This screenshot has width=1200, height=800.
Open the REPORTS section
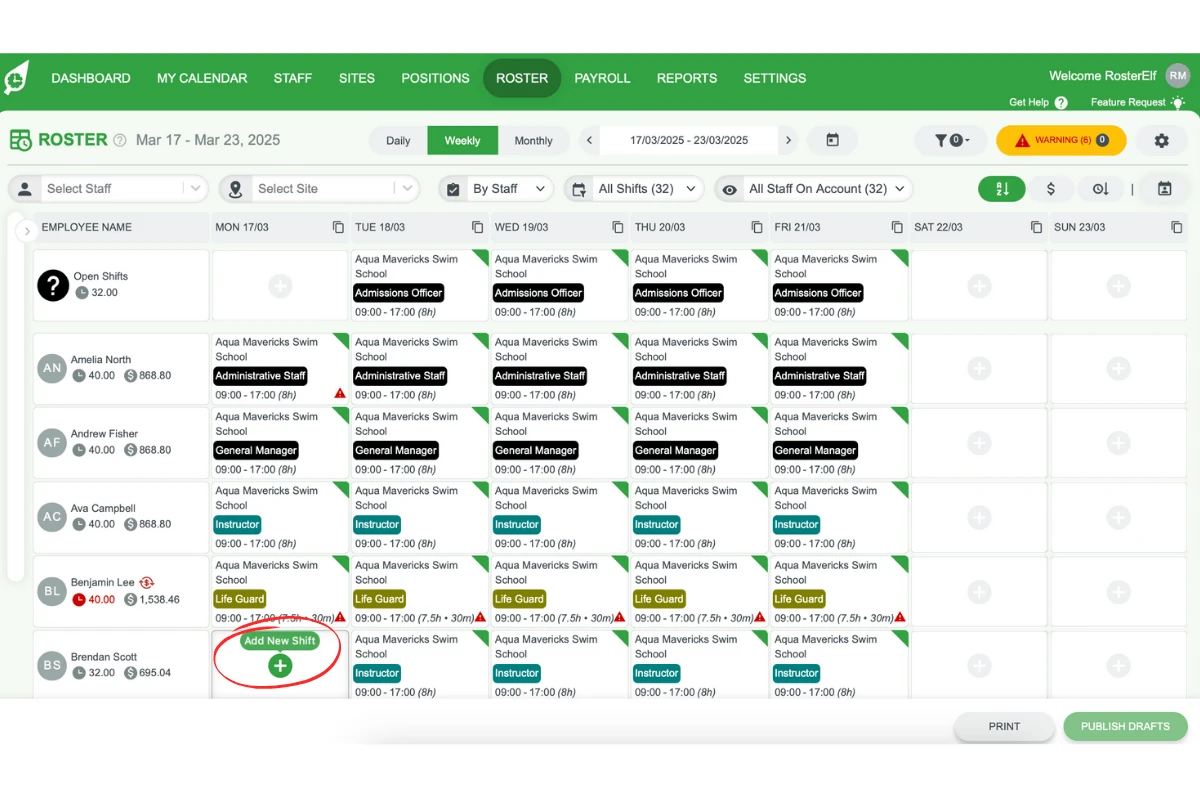[687, 78]
